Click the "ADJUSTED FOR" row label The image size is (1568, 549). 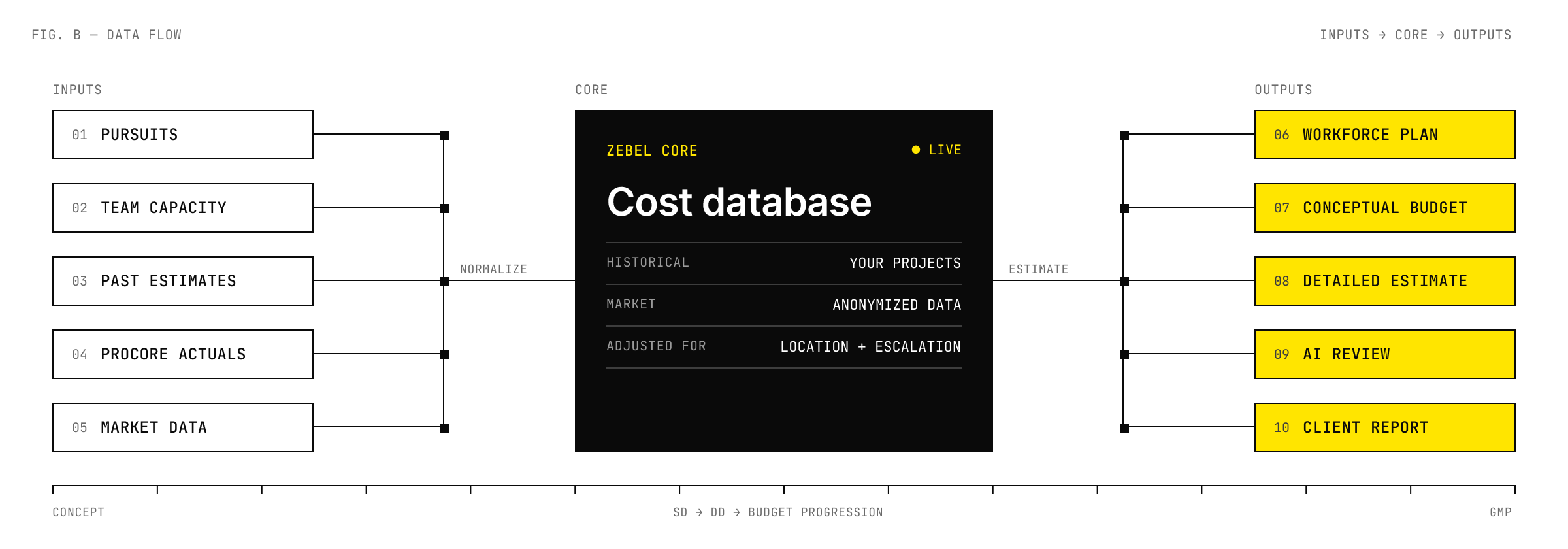point(656,346)
